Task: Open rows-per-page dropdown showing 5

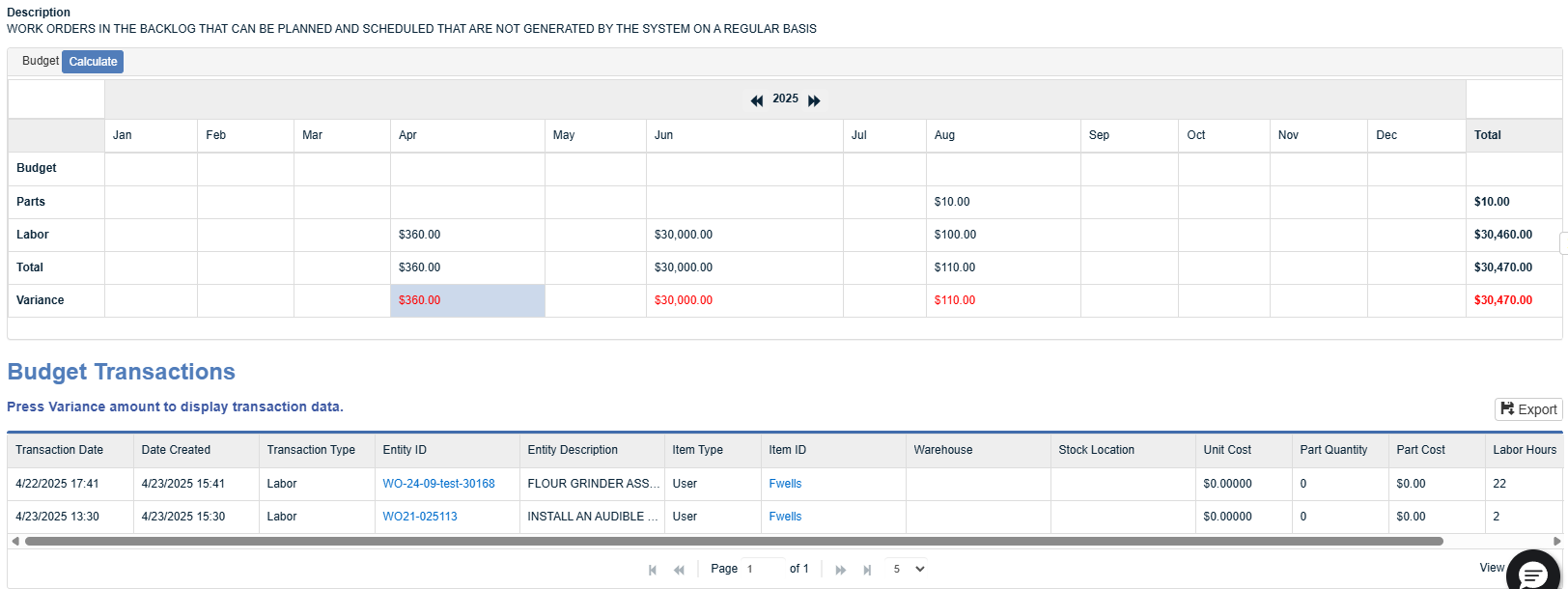Action: (x=909, y=569)
